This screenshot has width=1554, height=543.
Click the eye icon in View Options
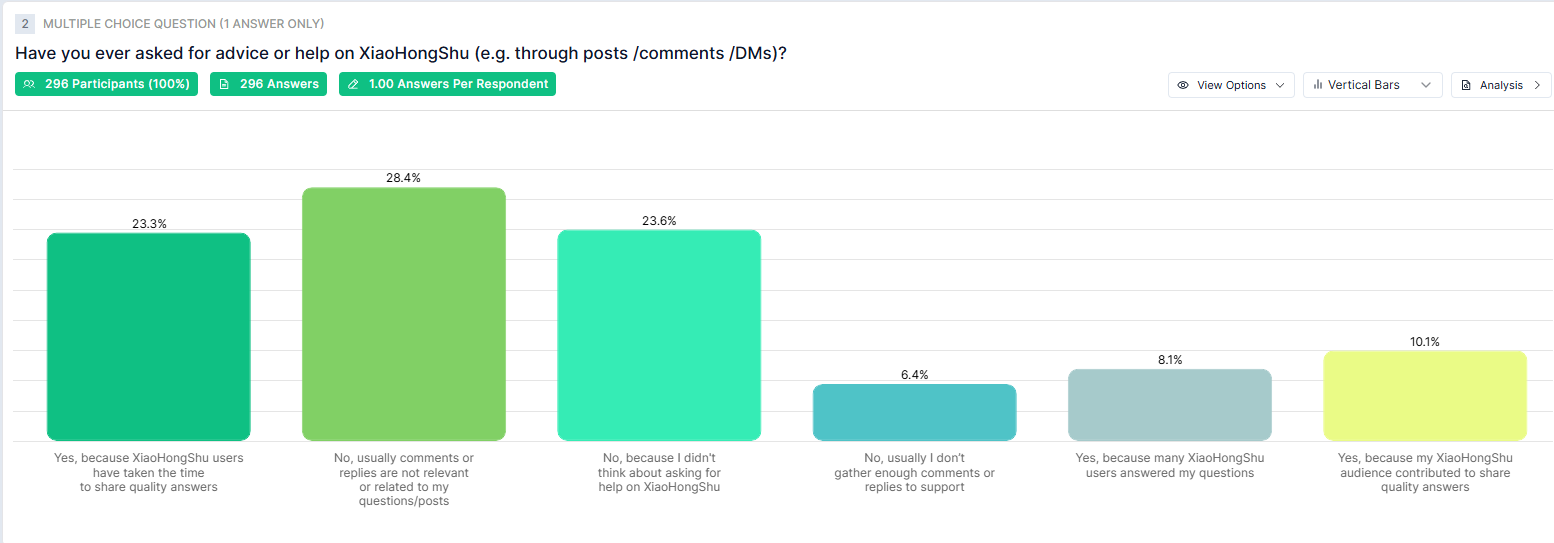1183,85
